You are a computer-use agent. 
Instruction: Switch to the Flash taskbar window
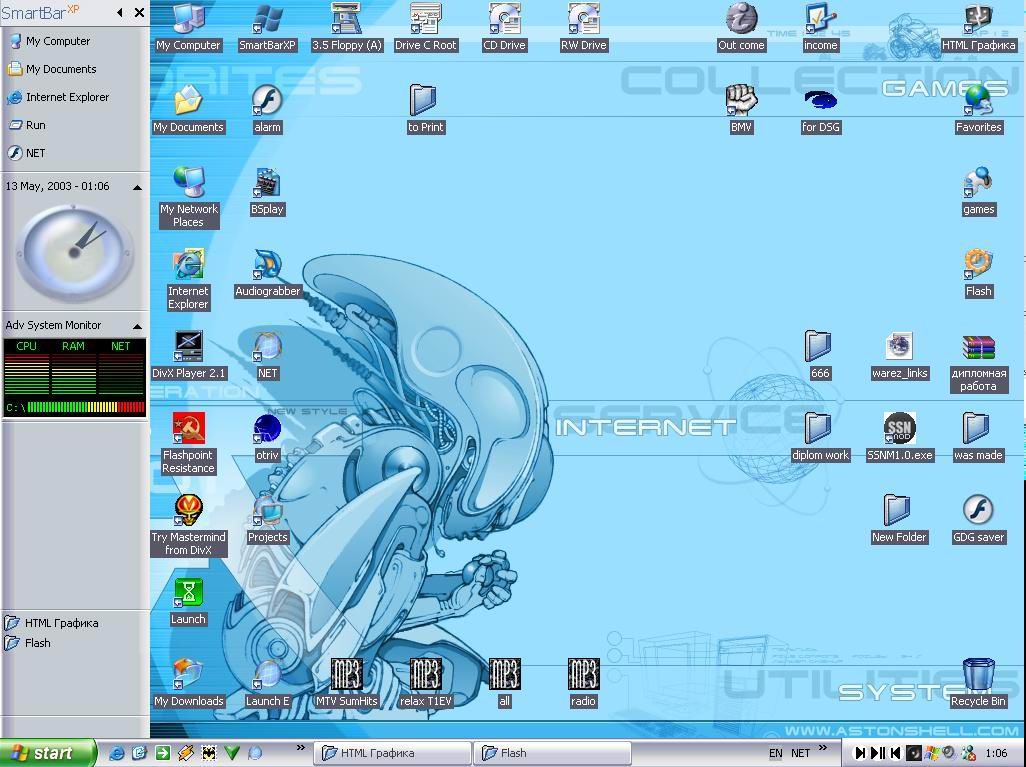coord(553,753)
